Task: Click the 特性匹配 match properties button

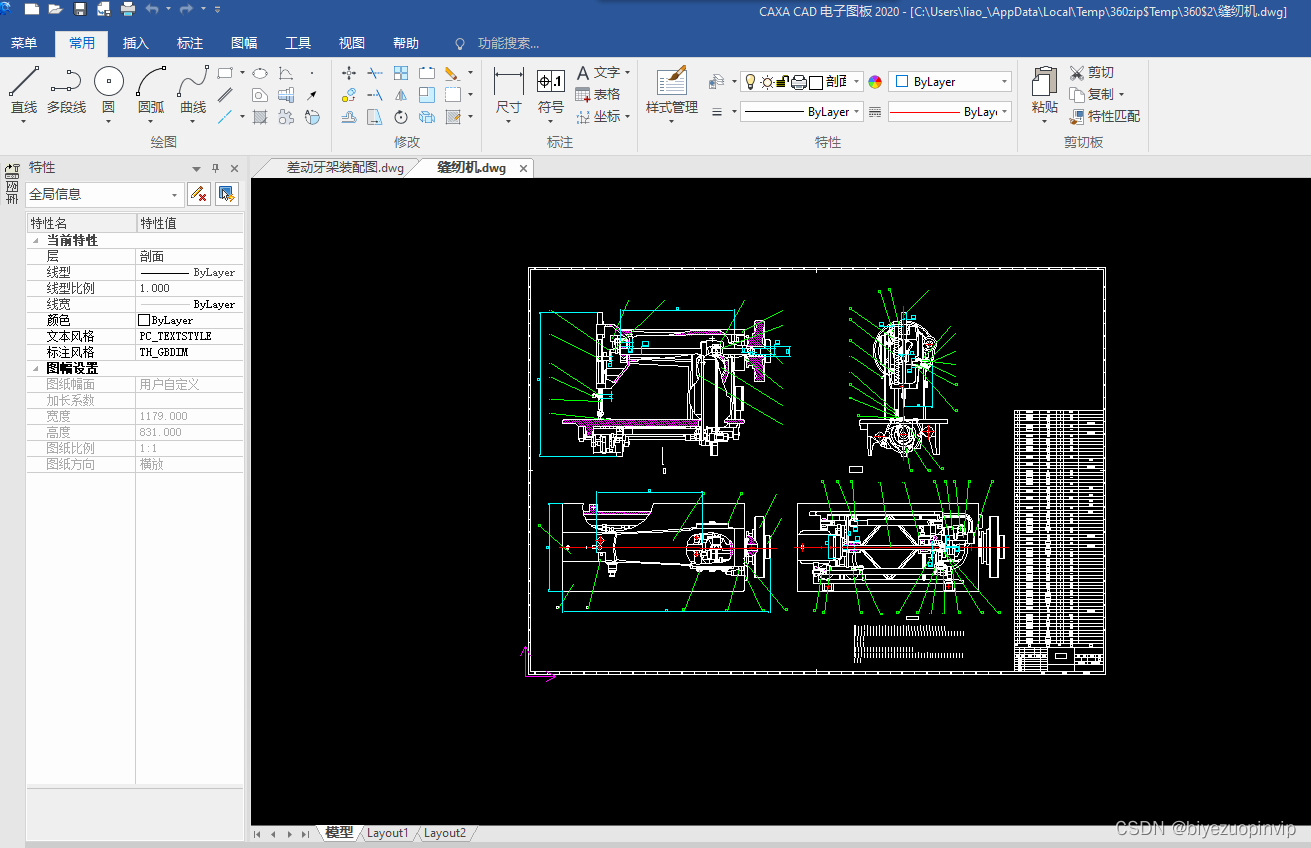Action: 1104,116
